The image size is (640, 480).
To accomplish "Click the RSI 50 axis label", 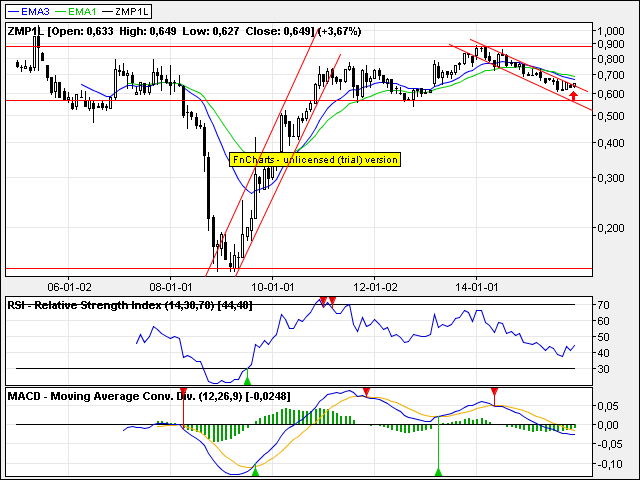I will point(603,337).
